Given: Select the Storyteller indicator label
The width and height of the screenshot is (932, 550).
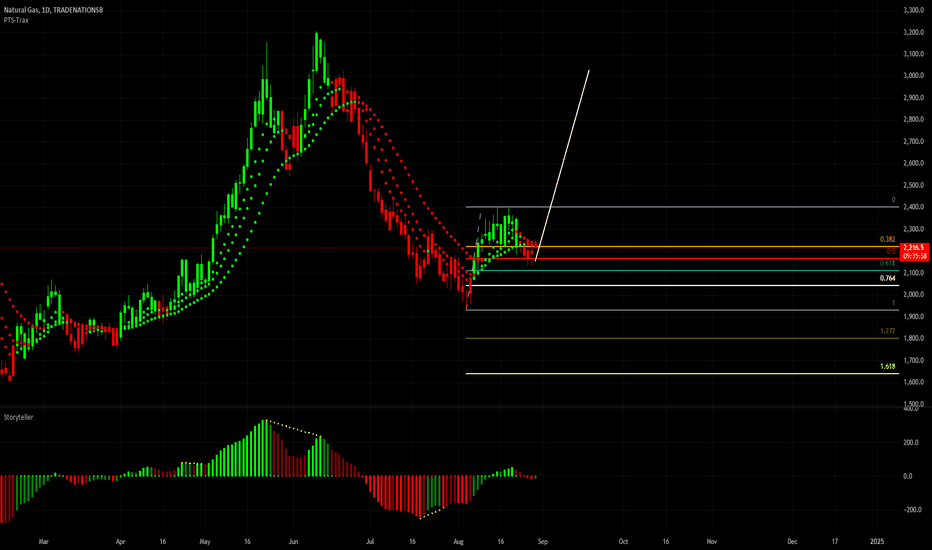Looking at the screenshot, I should pos(18,417).
